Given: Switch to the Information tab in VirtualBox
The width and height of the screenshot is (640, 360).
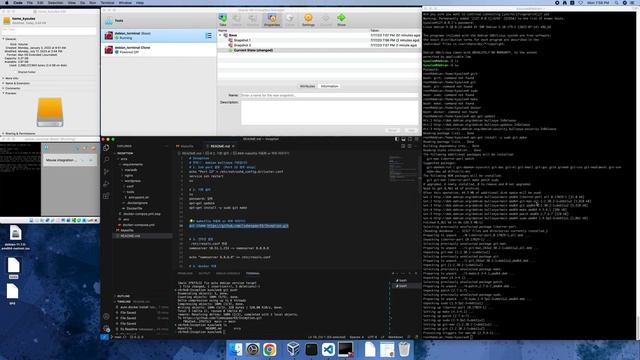Looking at the screenshot, I should [329, 87].
